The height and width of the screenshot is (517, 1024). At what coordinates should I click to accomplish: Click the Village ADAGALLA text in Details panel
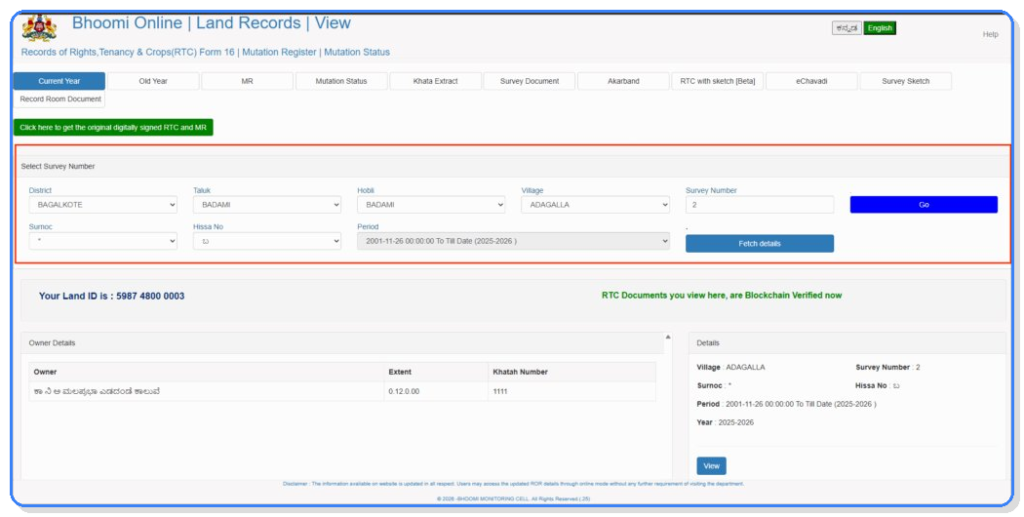[731, 368]
